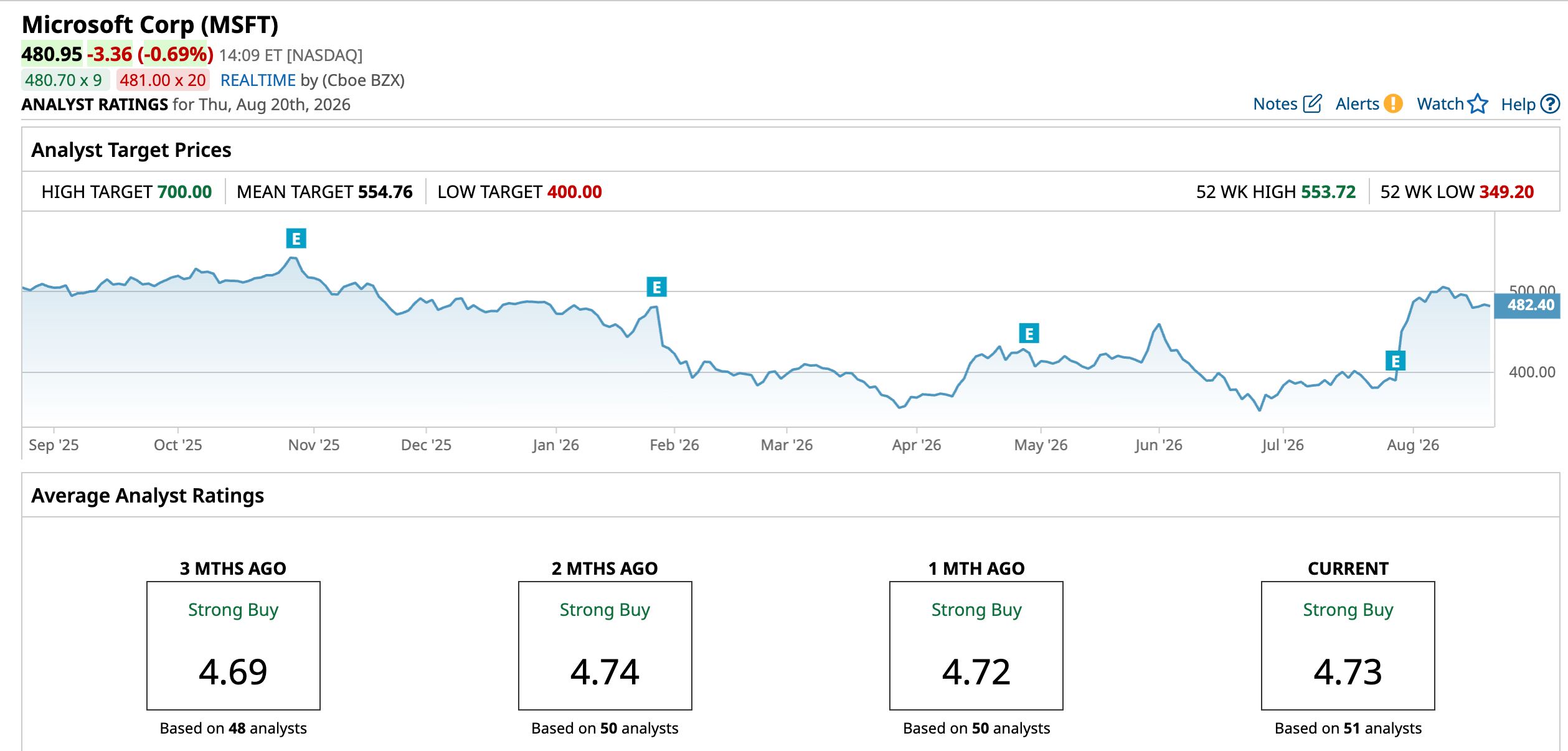This screenshot has height=751, width=1568.
Task: Click the Watch link text
Action: 1440,104
